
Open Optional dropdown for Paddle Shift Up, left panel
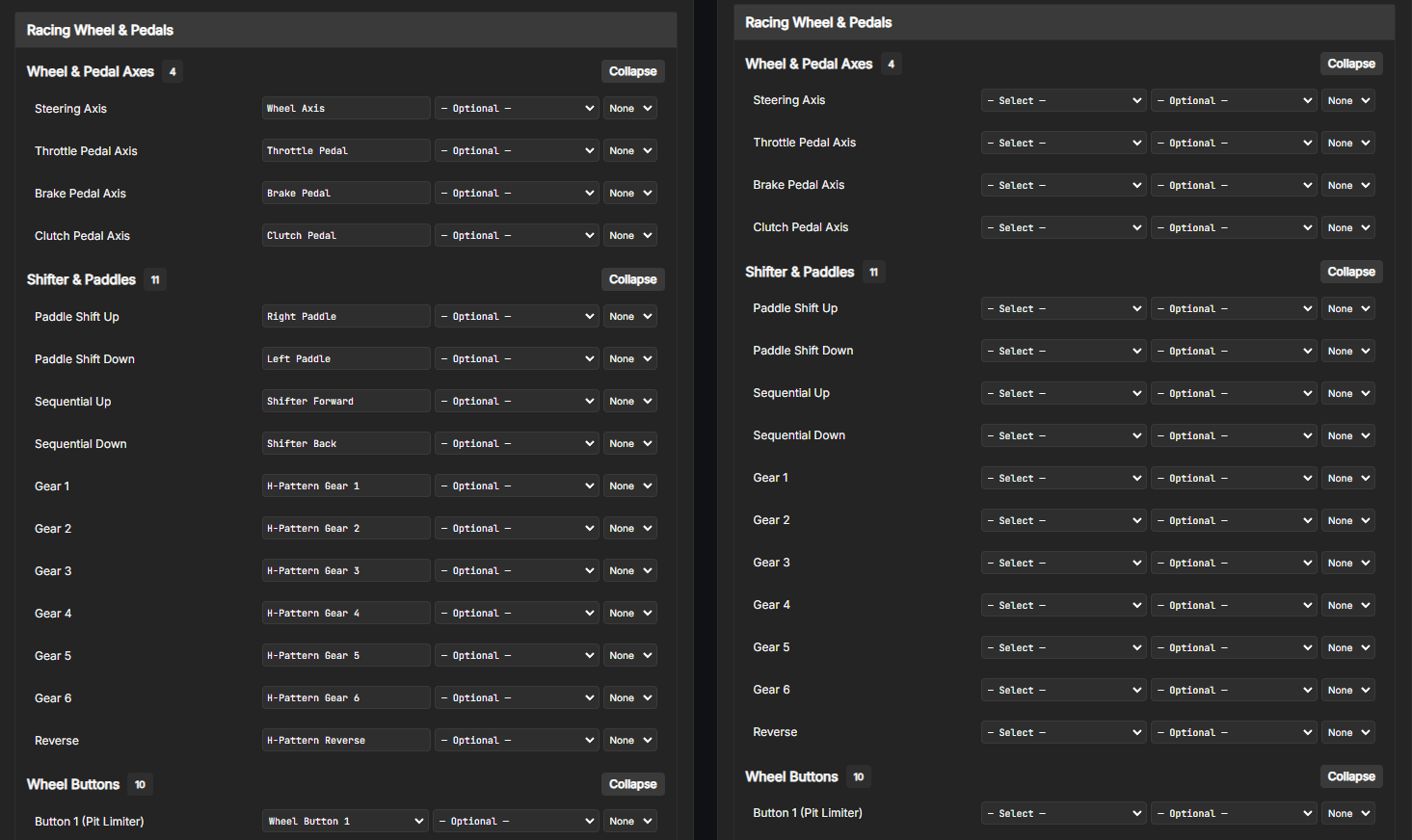click(x=518, y=316)
